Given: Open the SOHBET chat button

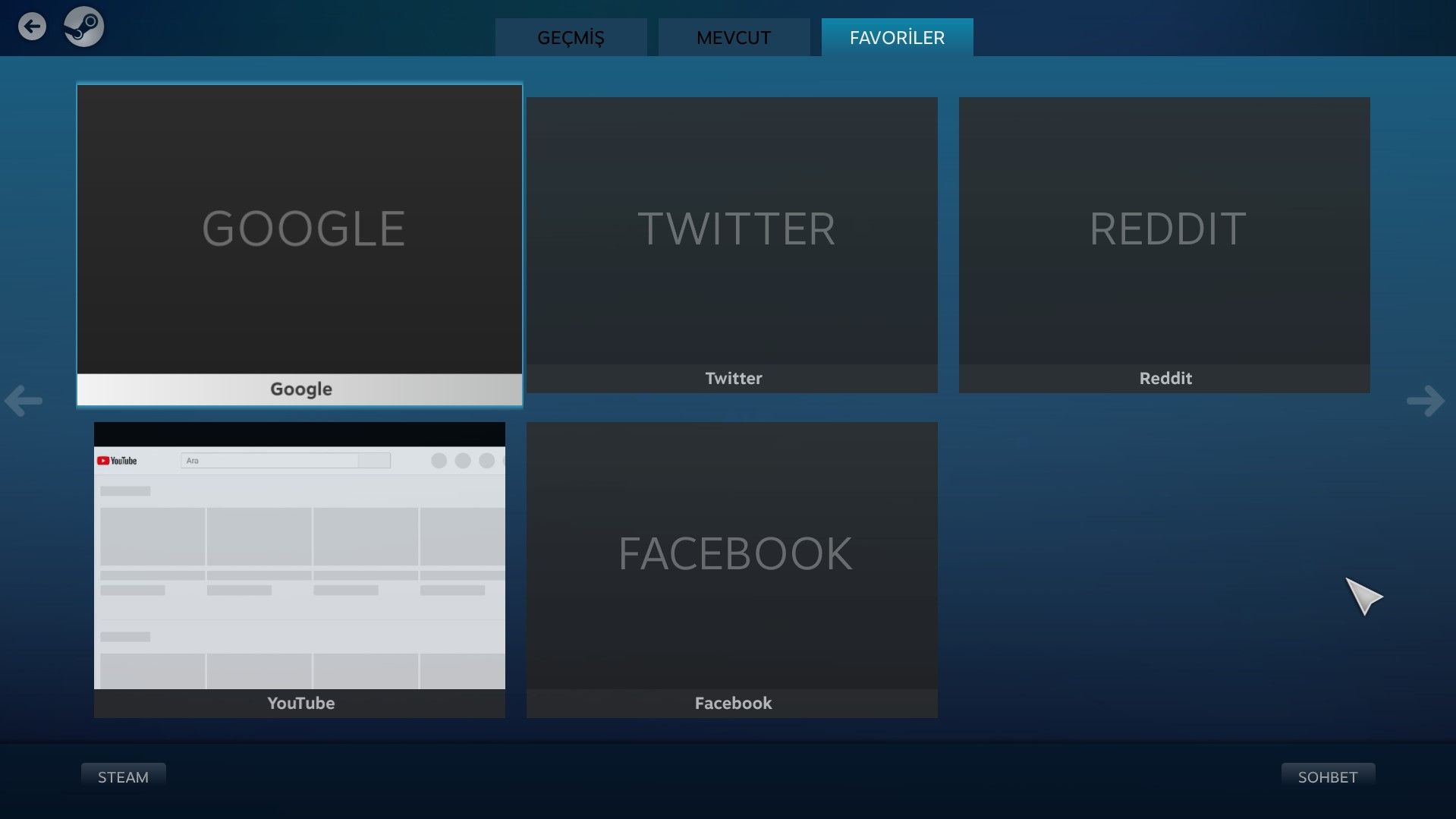Looking at the screenshot, I should (1328, 776).
